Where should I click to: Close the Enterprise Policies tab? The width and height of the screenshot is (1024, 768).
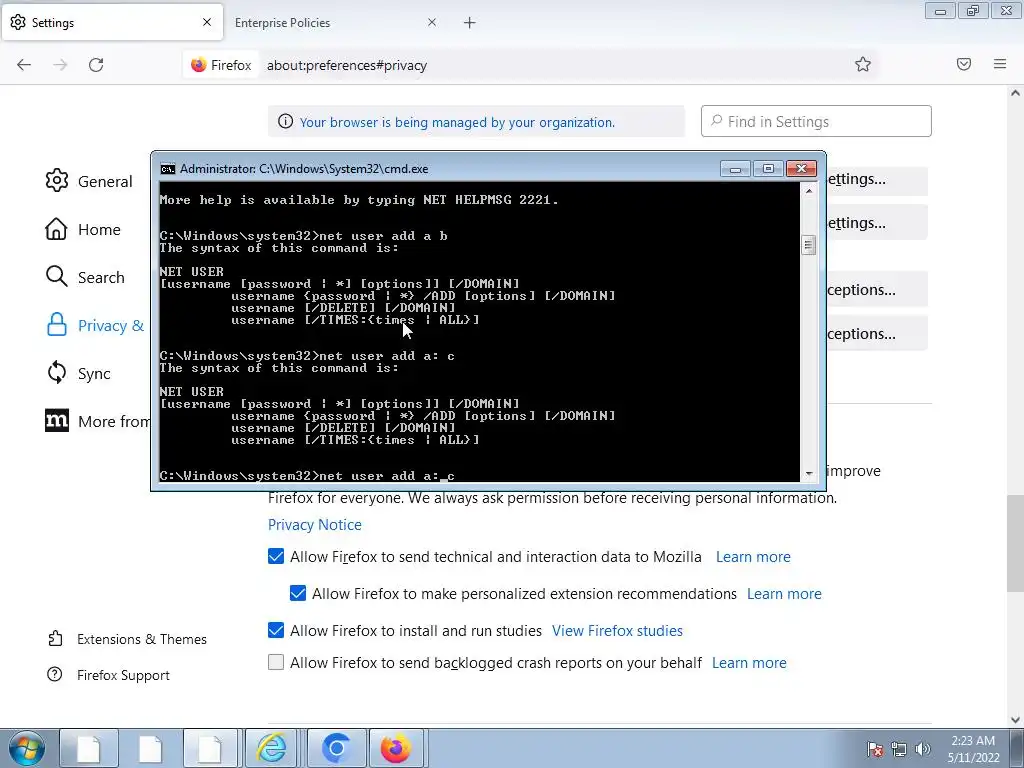pos(432,22)
